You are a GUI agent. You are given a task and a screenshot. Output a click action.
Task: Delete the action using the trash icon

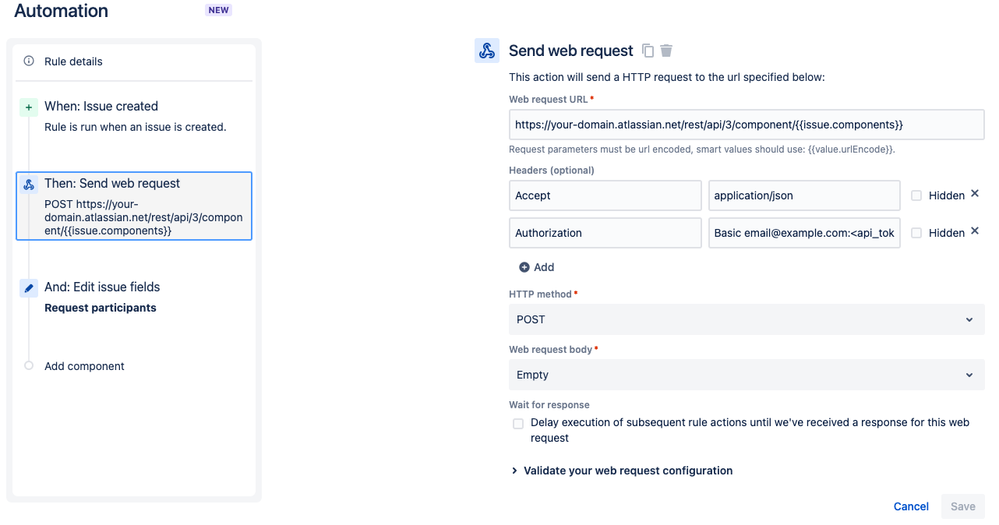click(x=666, y=50)
